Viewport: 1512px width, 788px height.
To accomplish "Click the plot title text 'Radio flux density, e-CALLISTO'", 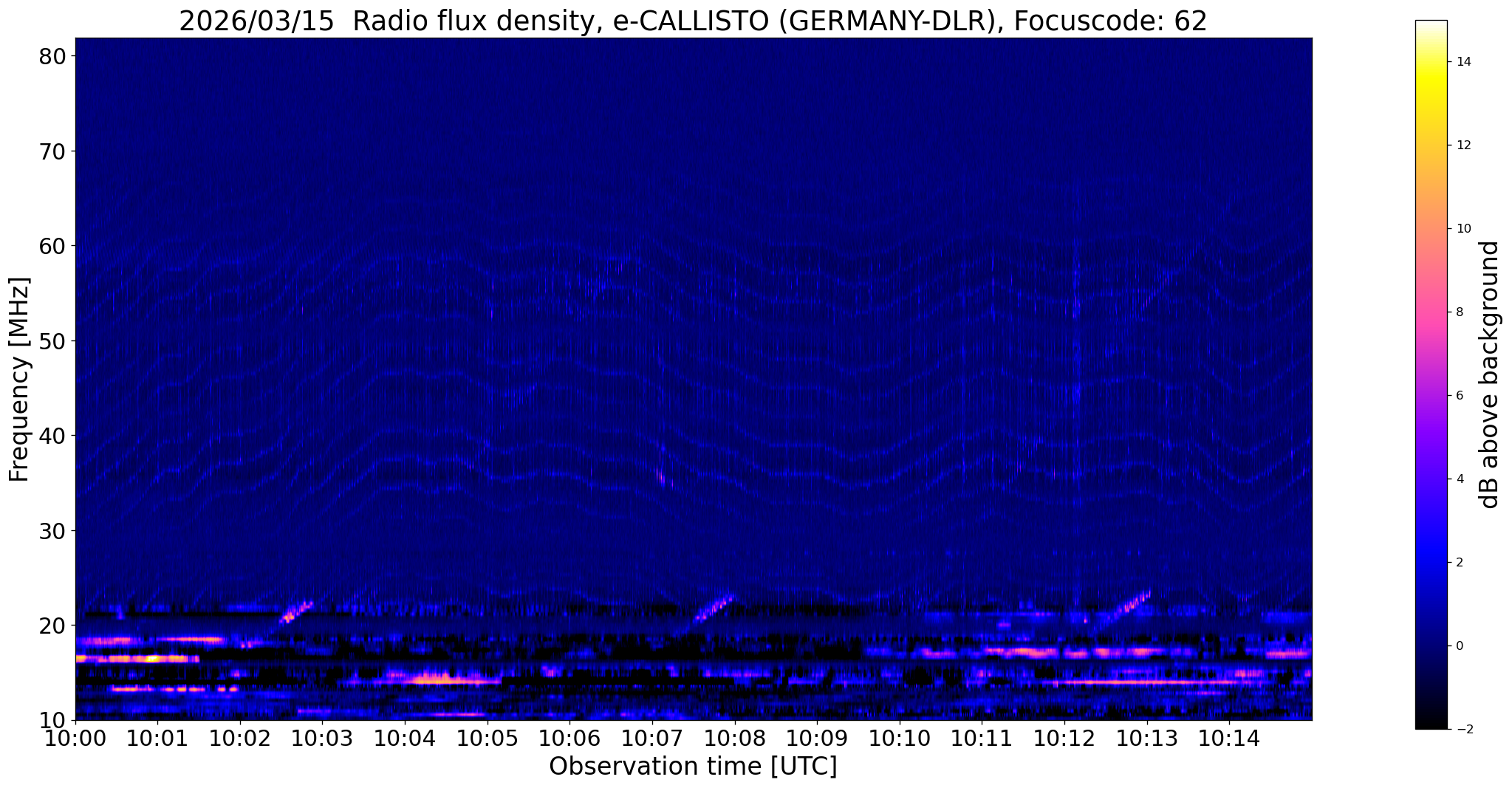I will (562, 21).
